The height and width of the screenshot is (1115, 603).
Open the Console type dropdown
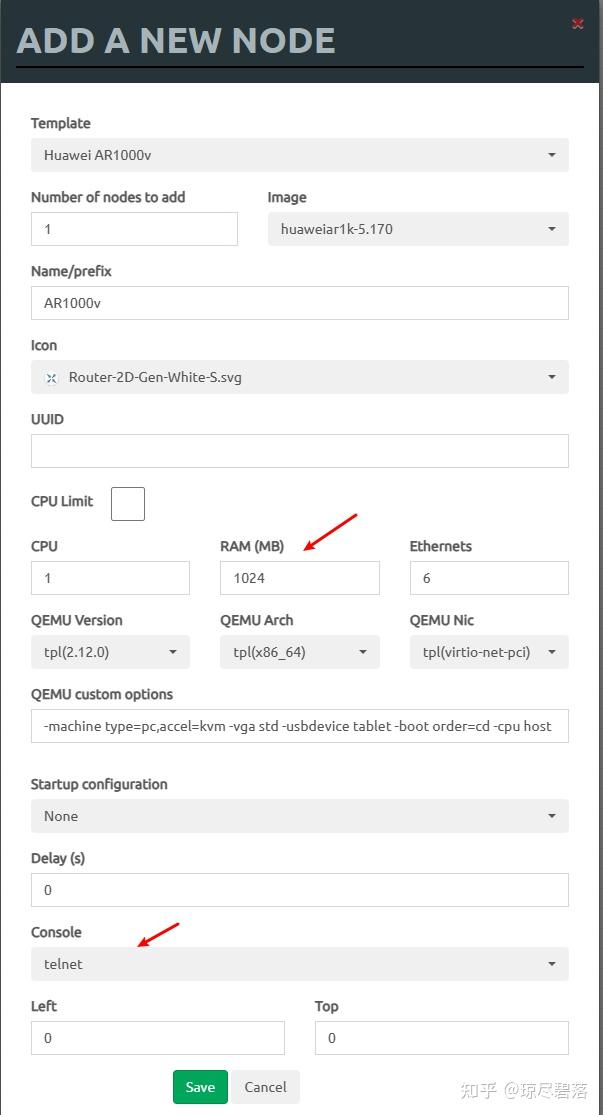(299, 964)
